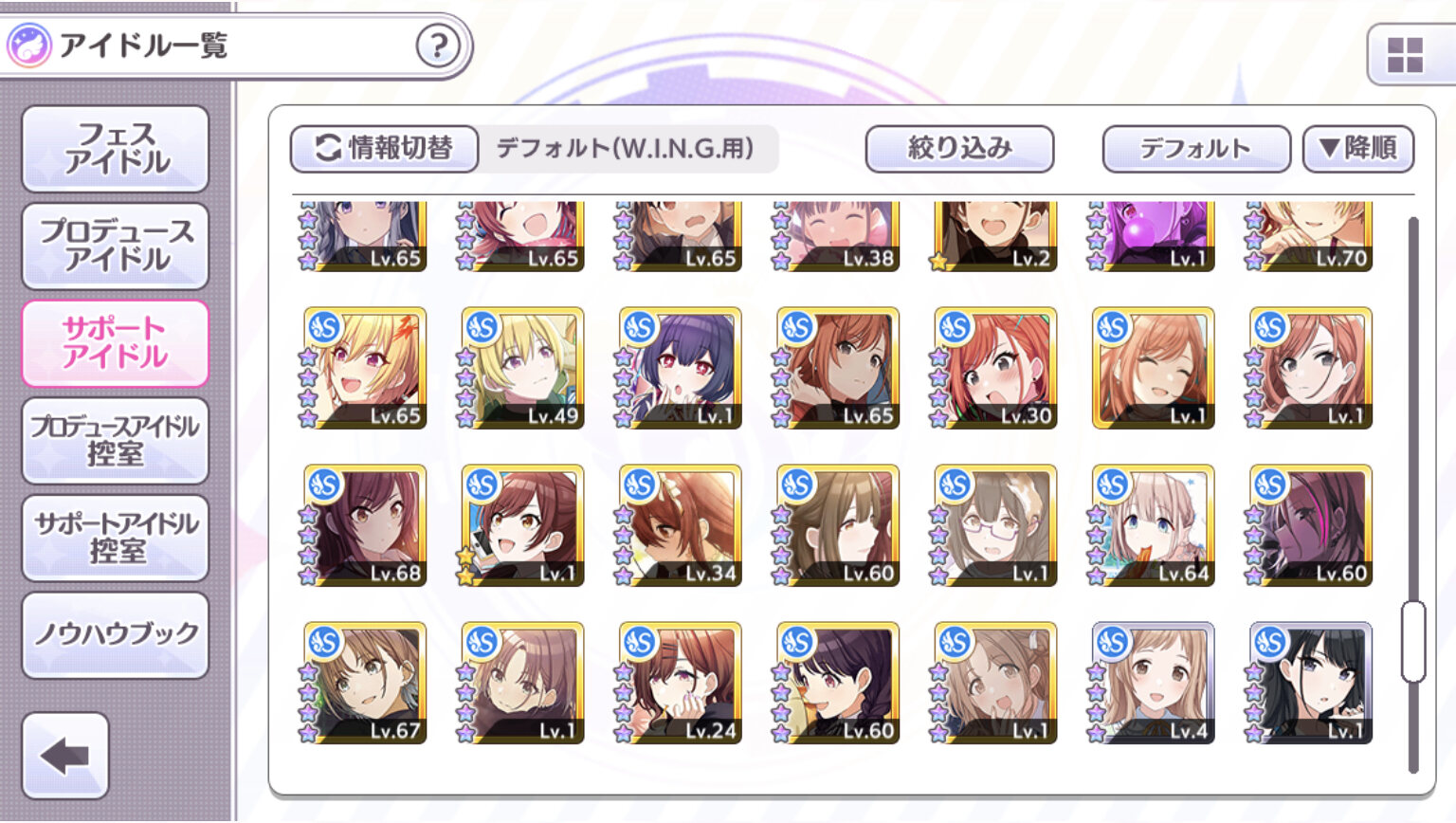This screenshot has width=1456, height=823.
Task: Click the idol list scrollbar handle
Action: tap(1413, 641)
